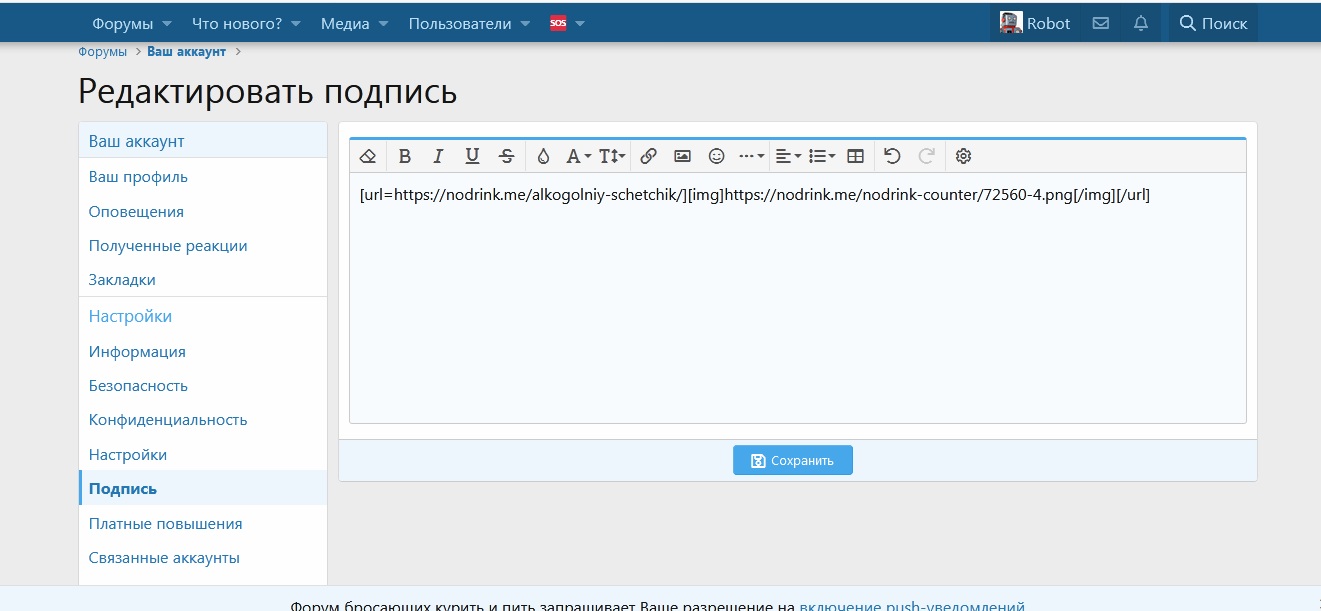Click the Сохранить button
The height and width of the screenshot is (611, 1321).
tap(793, 460)
